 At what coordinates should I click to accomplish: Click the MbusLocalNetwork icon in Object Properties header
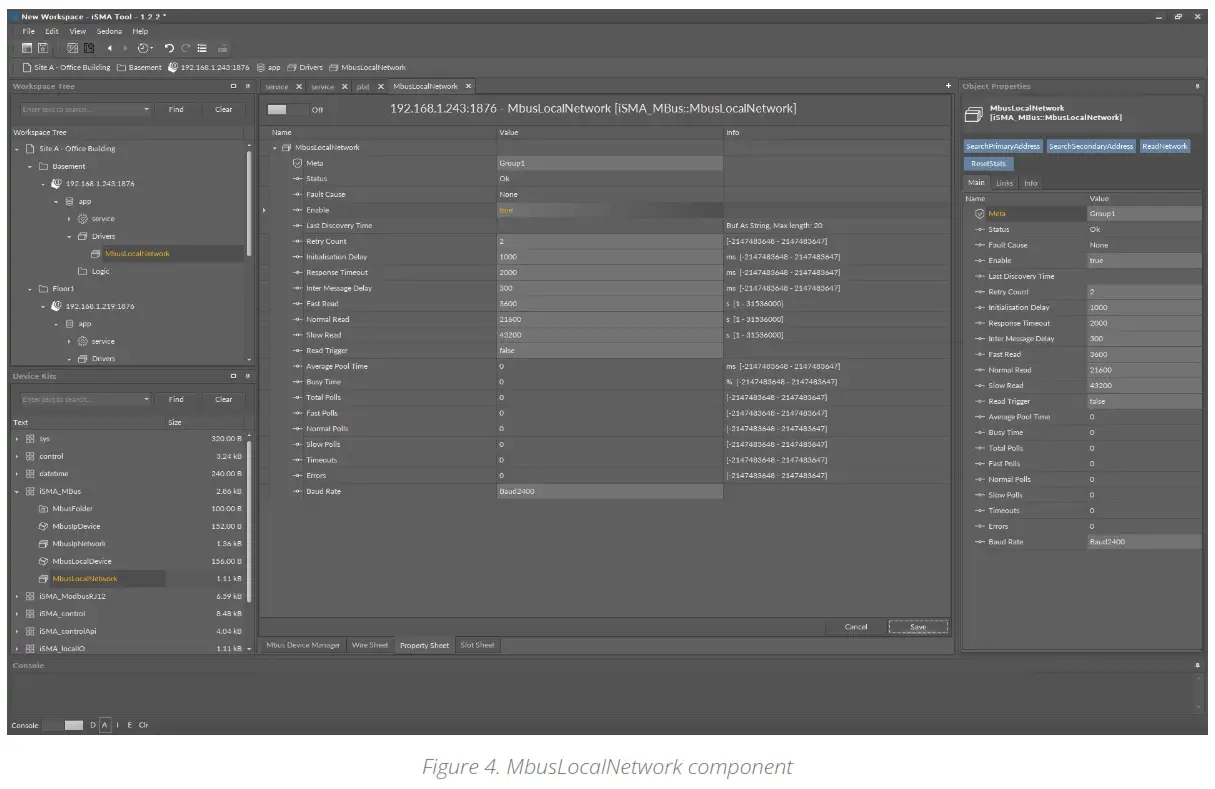[x=972, y=113]
